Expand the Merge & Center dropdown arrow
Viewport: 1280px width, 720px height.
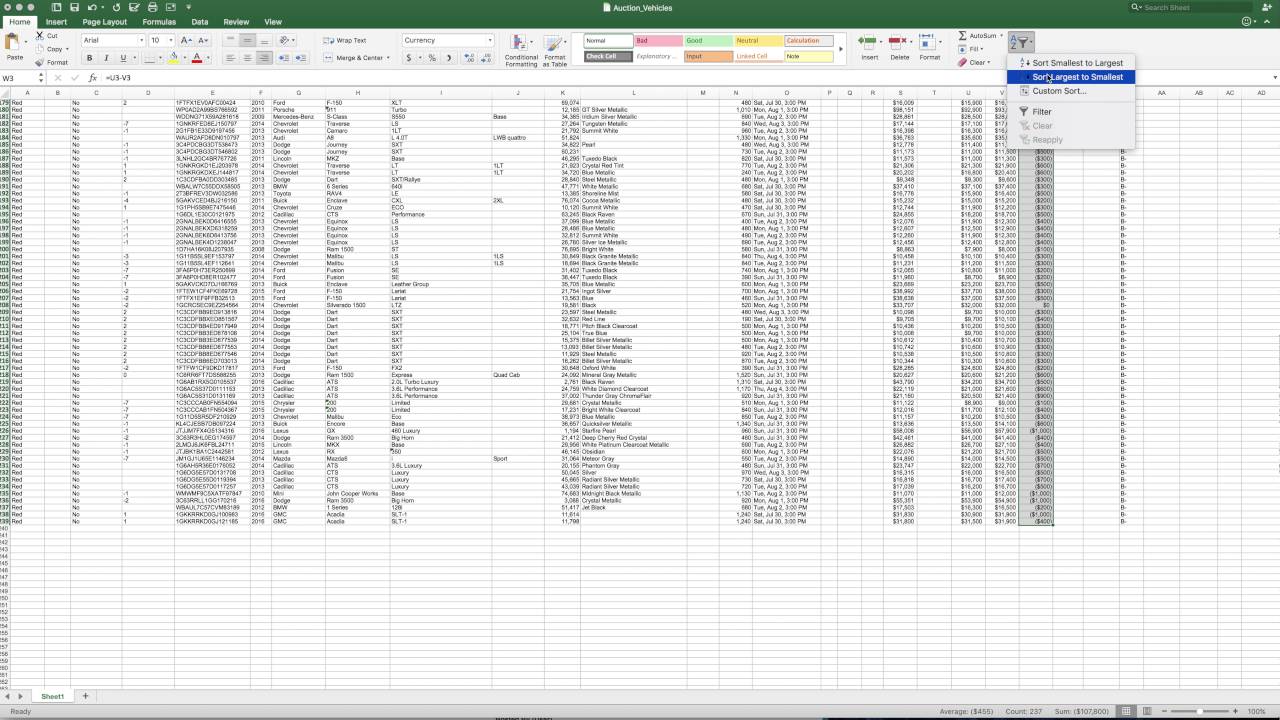pyautogui.click(x=390, y=58)
